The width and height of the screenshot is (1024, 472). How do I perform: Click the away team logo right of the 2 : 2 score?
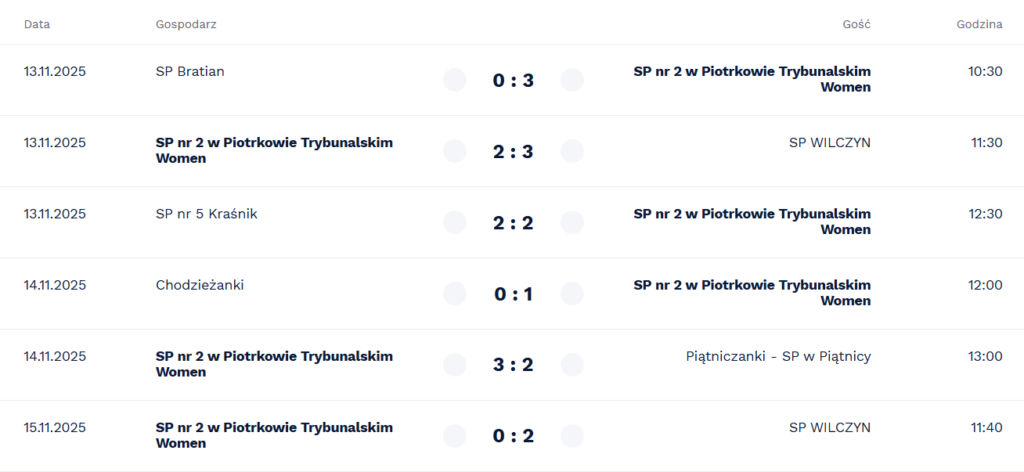[x=572, y=222]
